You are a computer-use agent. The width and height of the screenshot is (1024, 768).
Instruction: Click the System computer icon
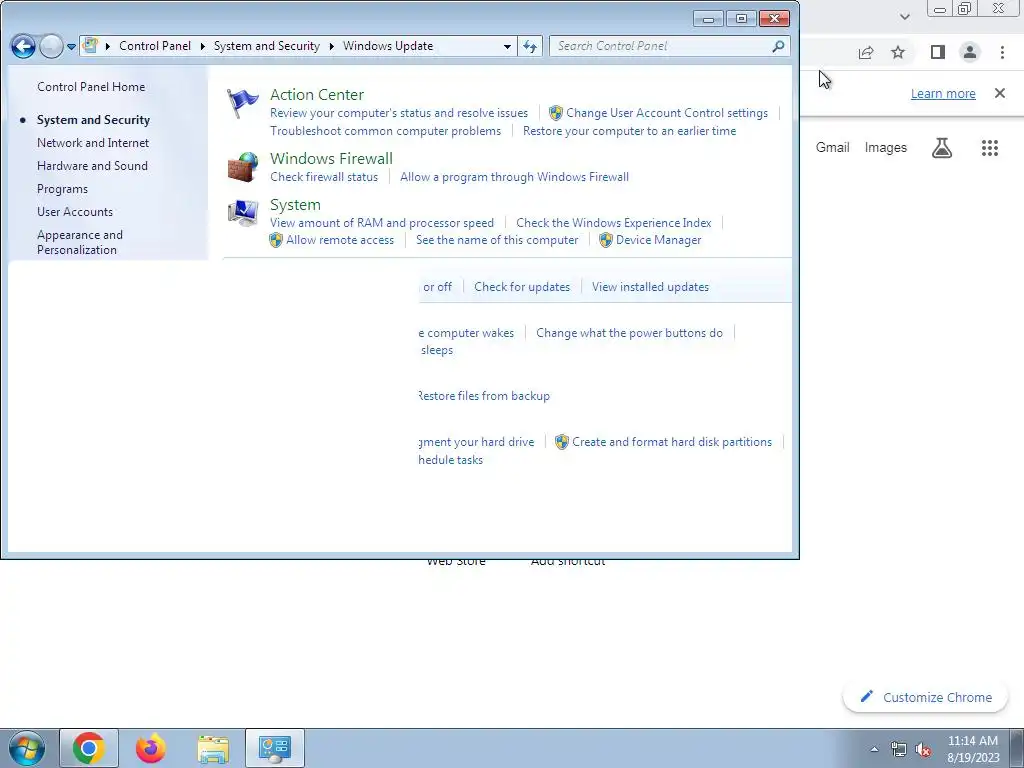click(x=242, y=213)
